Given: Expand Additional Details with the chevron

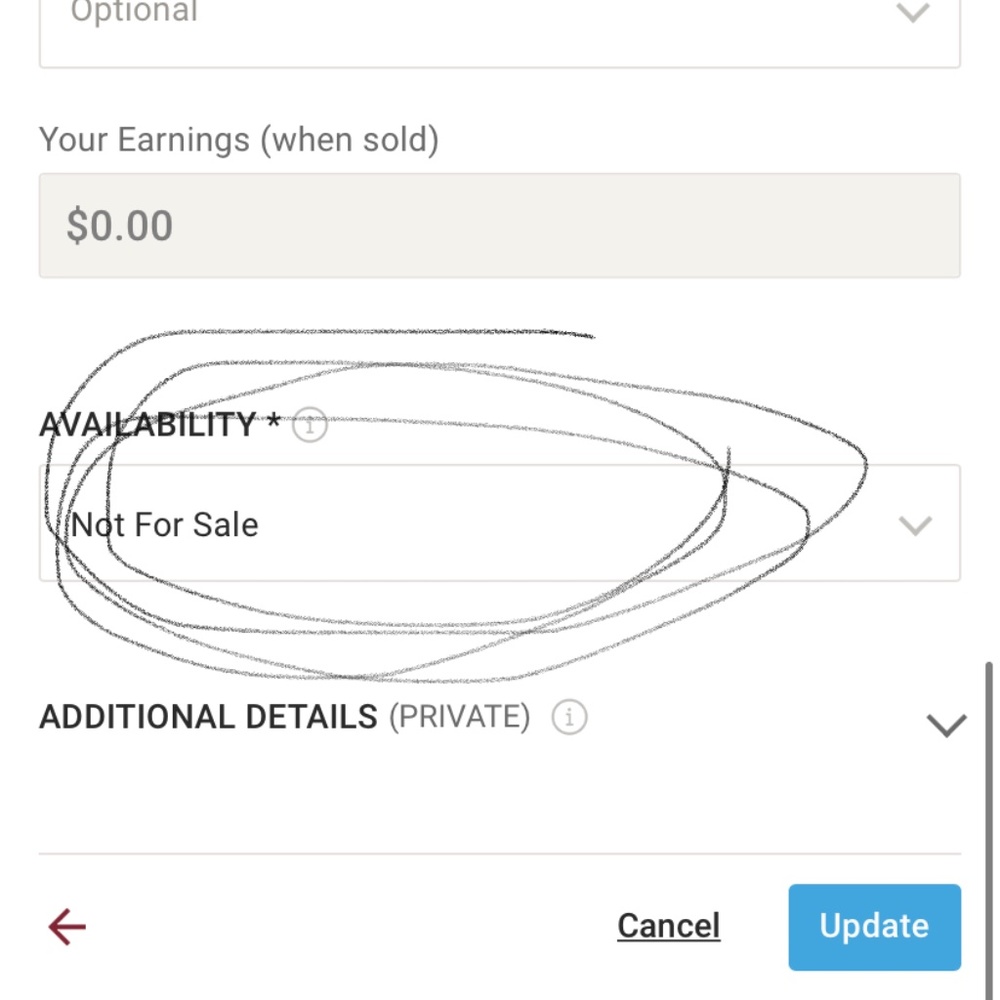Looking at the screenshot, I should tap(946, 724).
